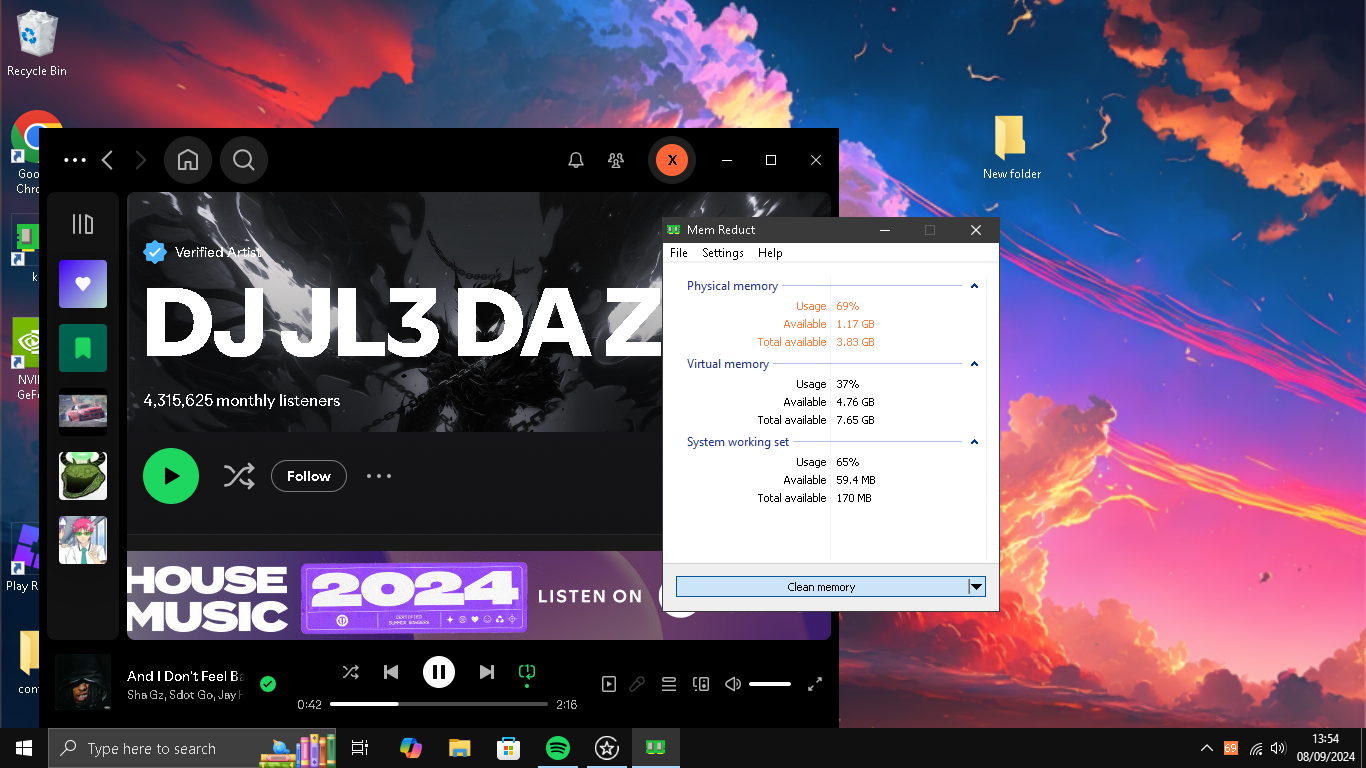1366x768 pixels.
Task: Open Friend Activity icon in Spotify
Action: 617,160
